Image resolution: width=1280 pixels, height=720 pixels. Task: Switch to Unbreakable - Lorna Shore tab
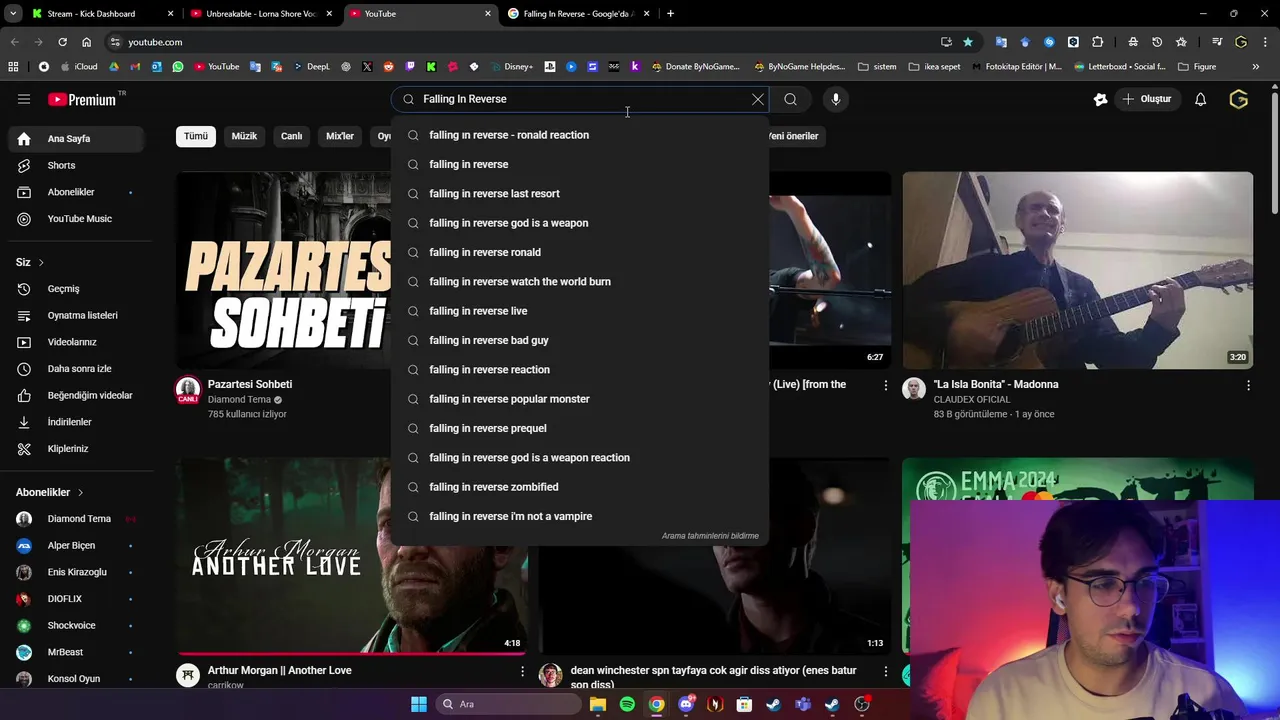(x=260, y=14)
